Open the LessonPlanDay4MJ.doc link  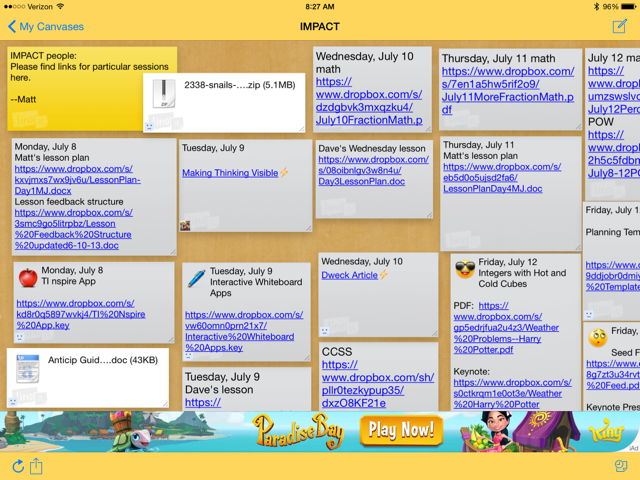[x=502, y=178]
